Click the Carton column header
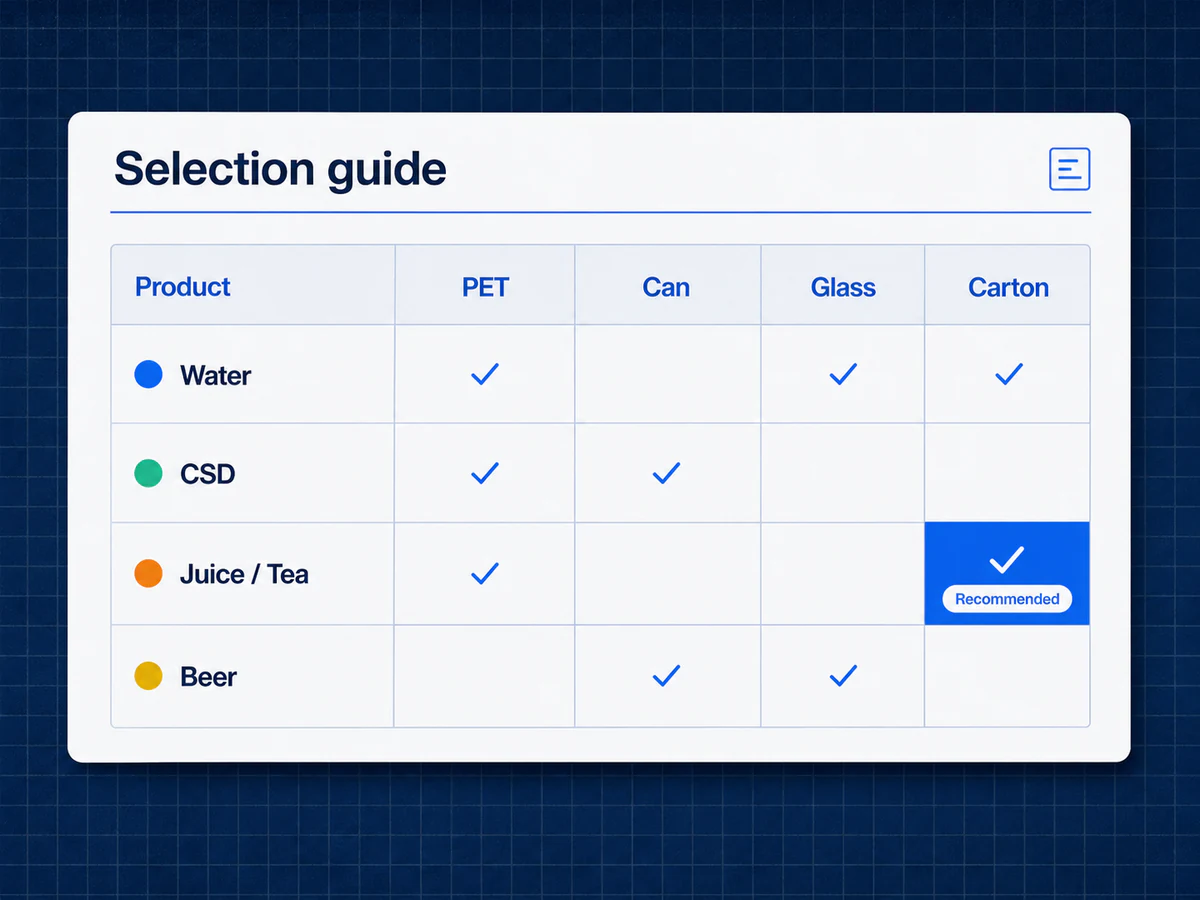The width and height of the screenshot is (1200, 900). click(1008, 287)
